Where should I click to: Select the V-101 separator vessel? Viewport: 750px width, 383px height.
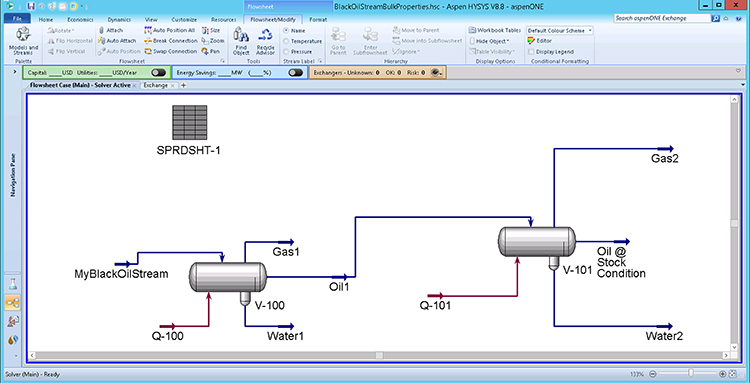537,242
